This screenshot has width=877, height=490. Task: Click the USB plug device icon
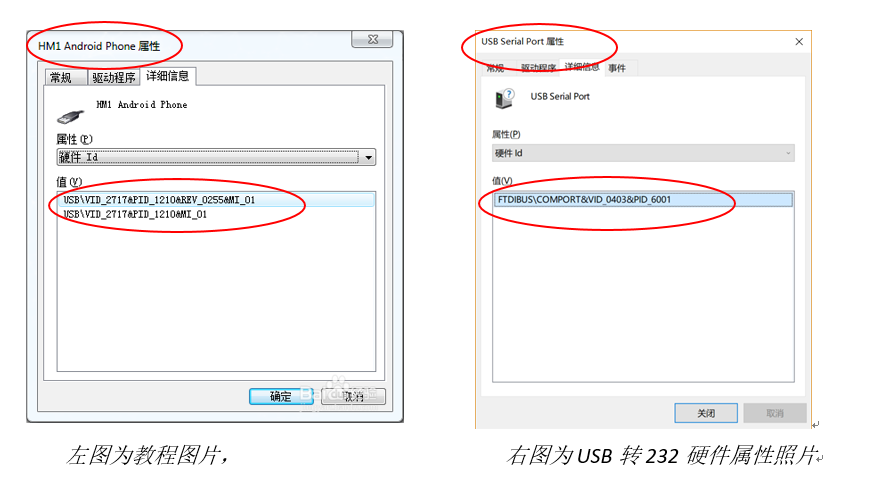coord(70,117)
